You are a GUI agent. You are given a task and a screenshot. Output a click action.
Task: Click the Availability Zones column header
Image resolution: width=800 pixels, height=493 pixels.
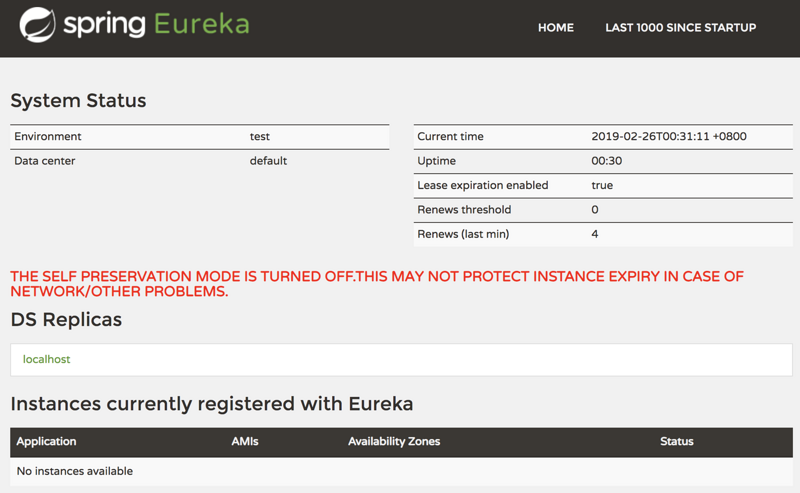(394, 441)
